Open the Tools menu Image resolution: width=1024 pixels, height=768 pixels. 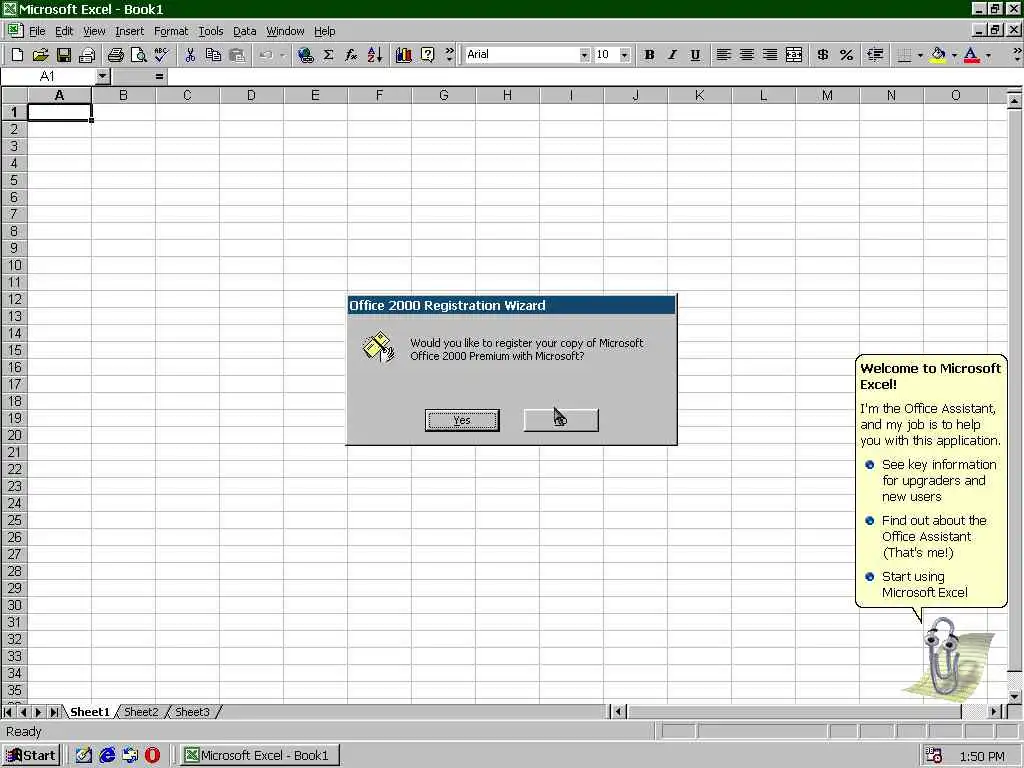[x=210, y=31]
